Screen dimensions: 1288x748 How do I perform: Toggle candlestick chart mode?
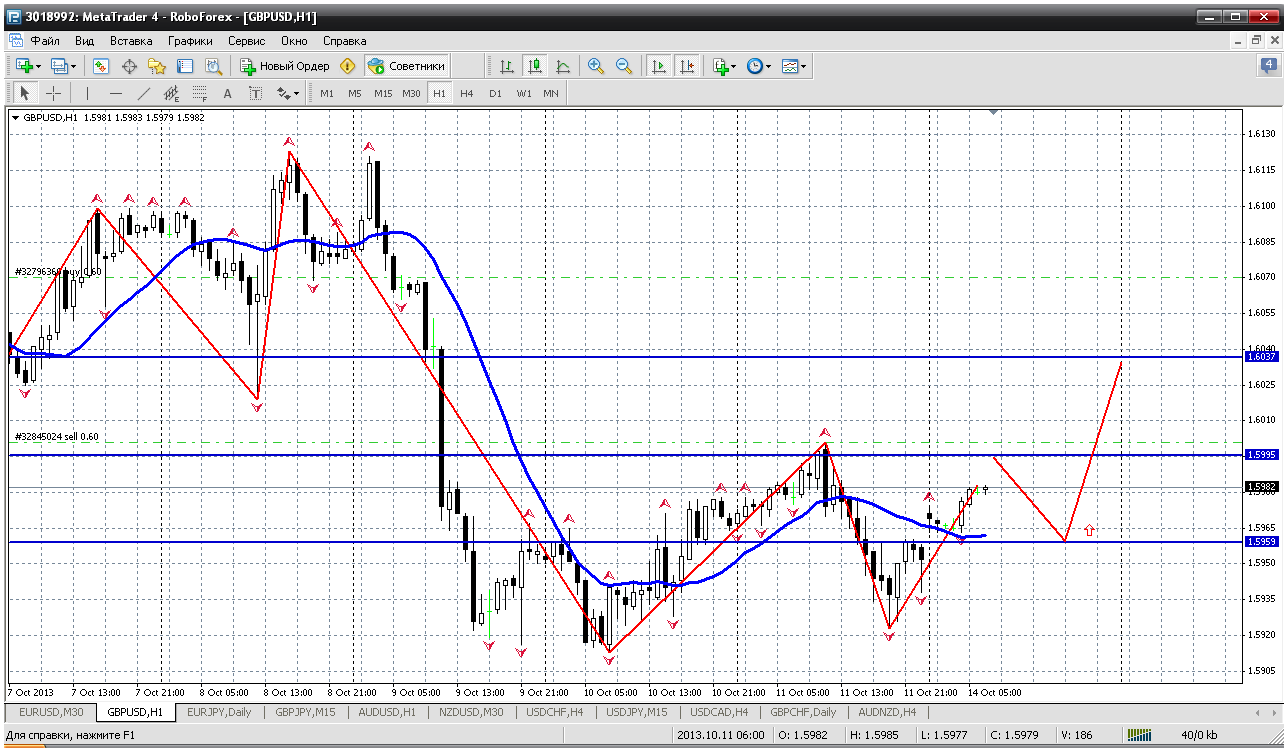point(535,66)
